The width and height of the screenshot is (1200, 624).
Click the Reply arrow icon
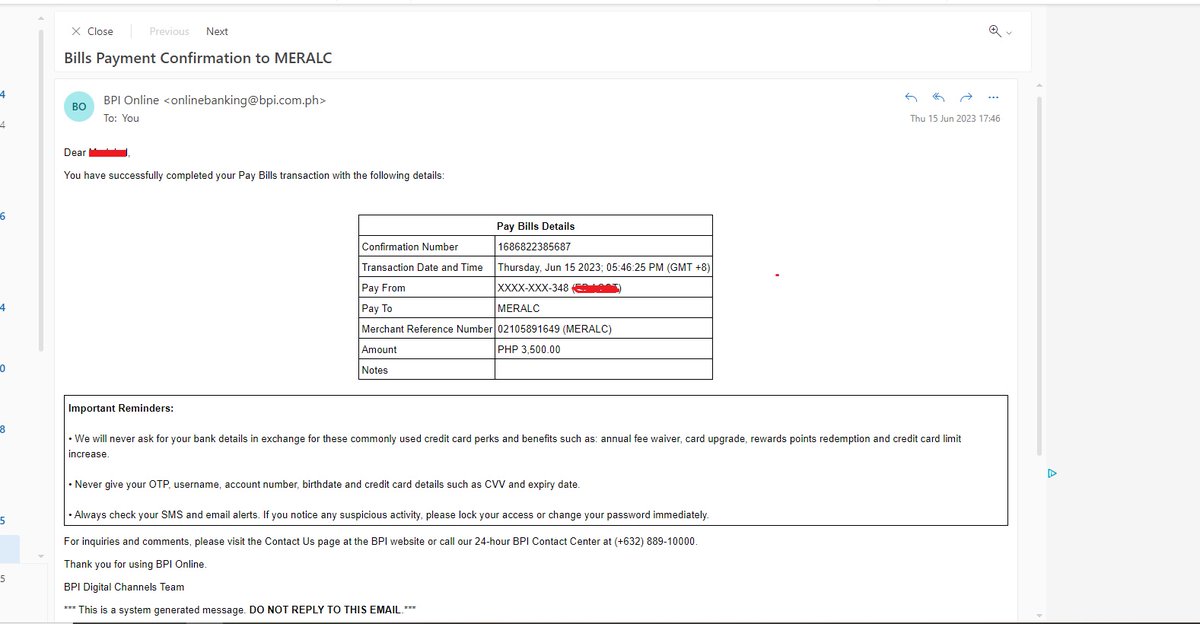tap(911, 97)
